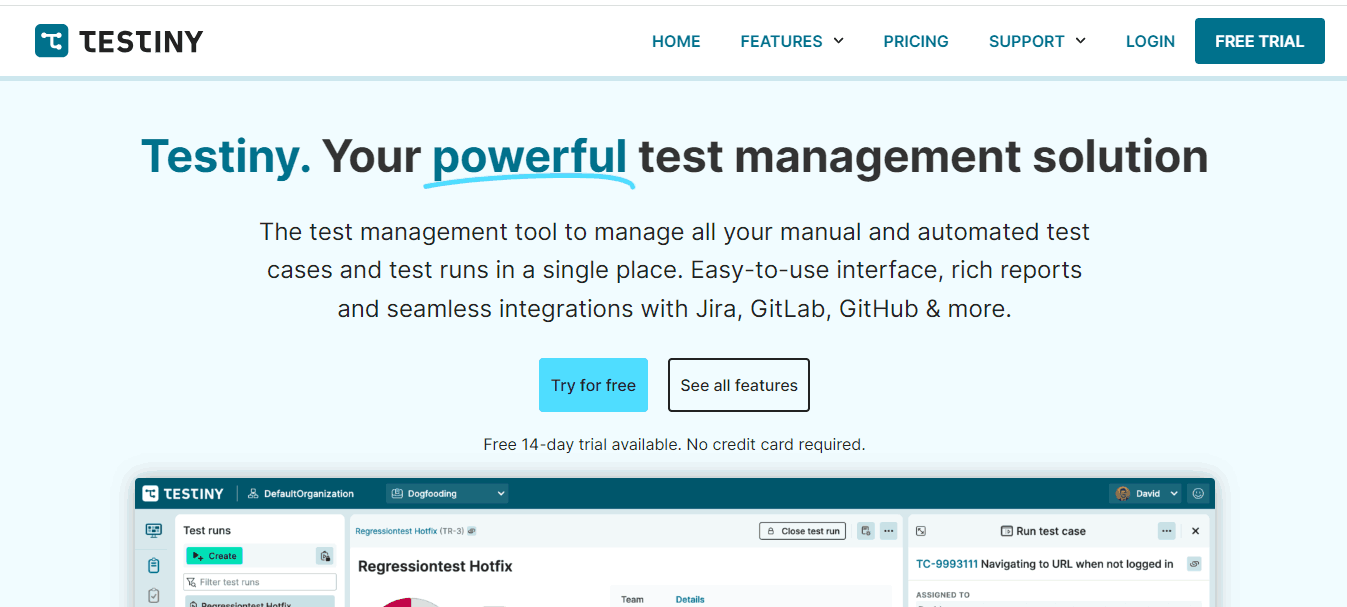Click the Testiny logo icon
The width and height of the screenshot is (1347, 607).
(x=51, y=40)
